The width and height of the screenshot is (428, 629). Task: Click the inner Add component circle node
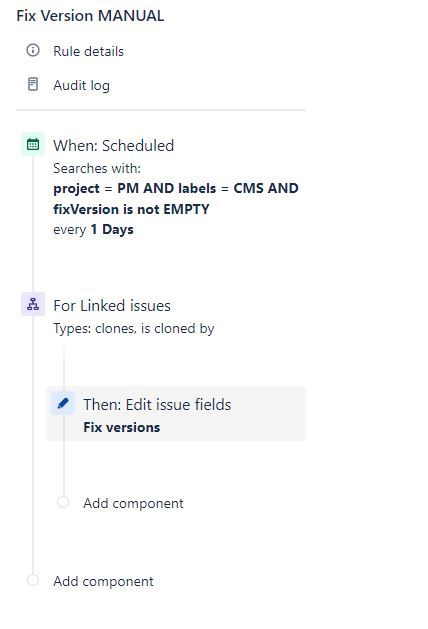coord(63,502)
